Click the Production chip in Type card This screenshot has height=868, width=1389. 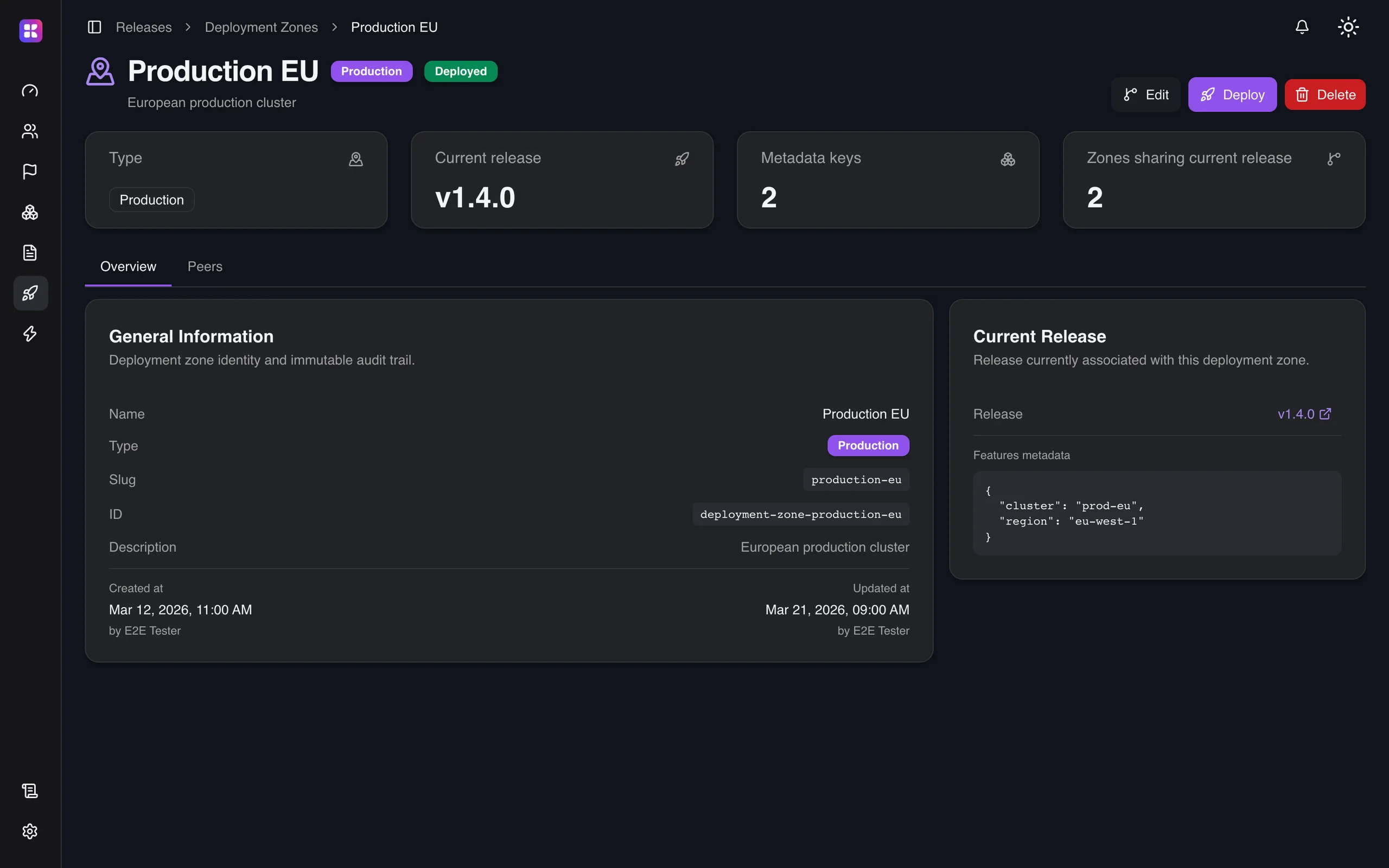pyautogui.click(x=151, y=200)
